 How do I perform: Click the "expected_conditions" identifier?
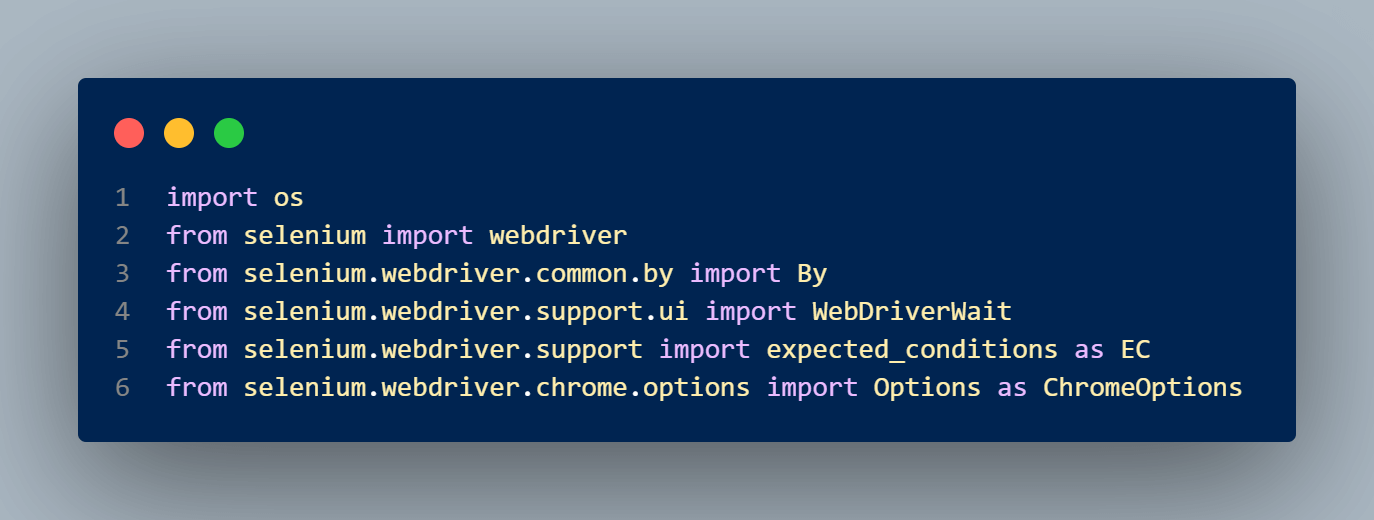[x=912, y=350]
